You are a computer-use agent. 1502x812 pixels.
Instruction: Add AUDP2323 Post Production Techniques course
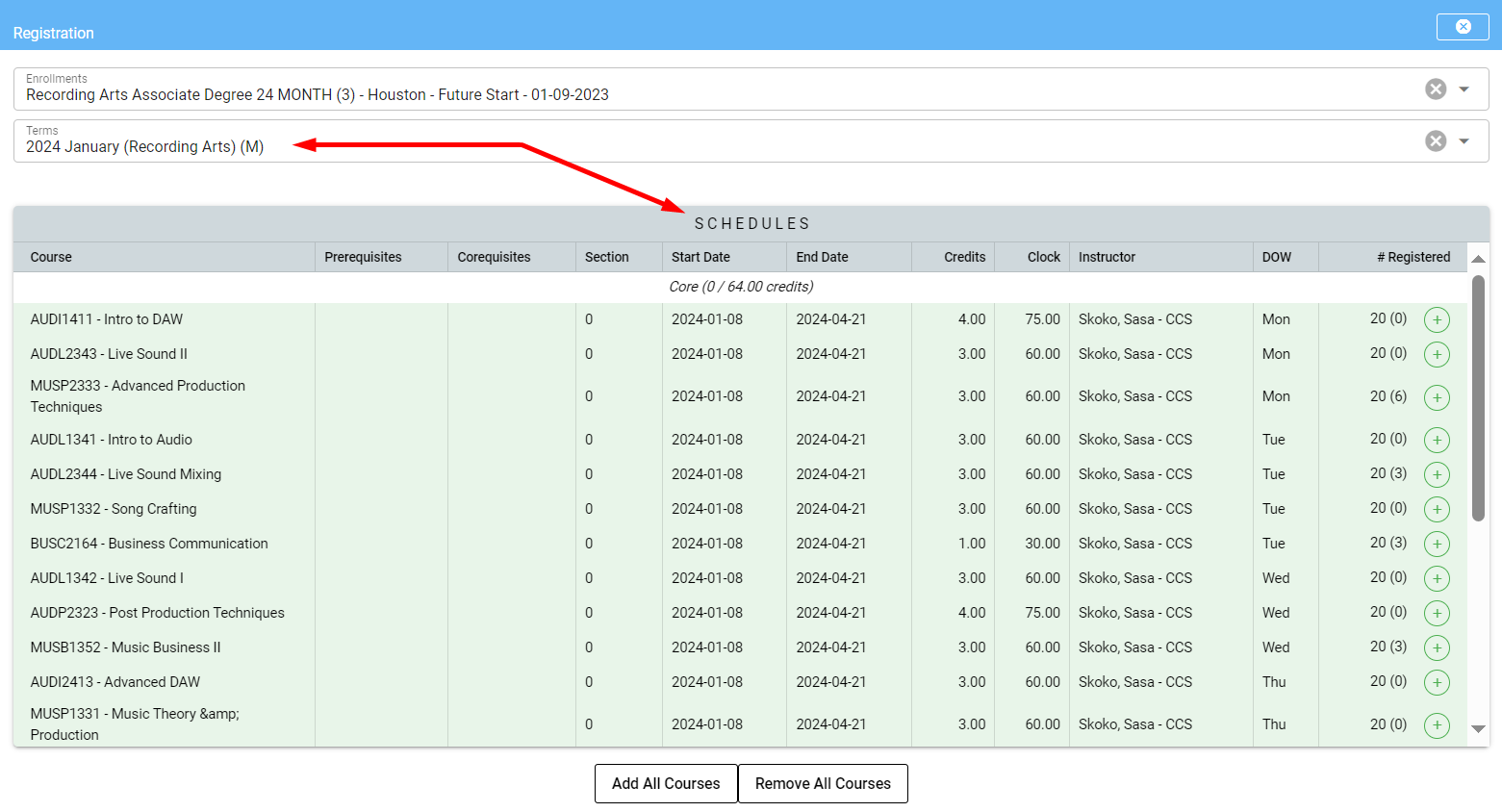tap(1436, 613)
